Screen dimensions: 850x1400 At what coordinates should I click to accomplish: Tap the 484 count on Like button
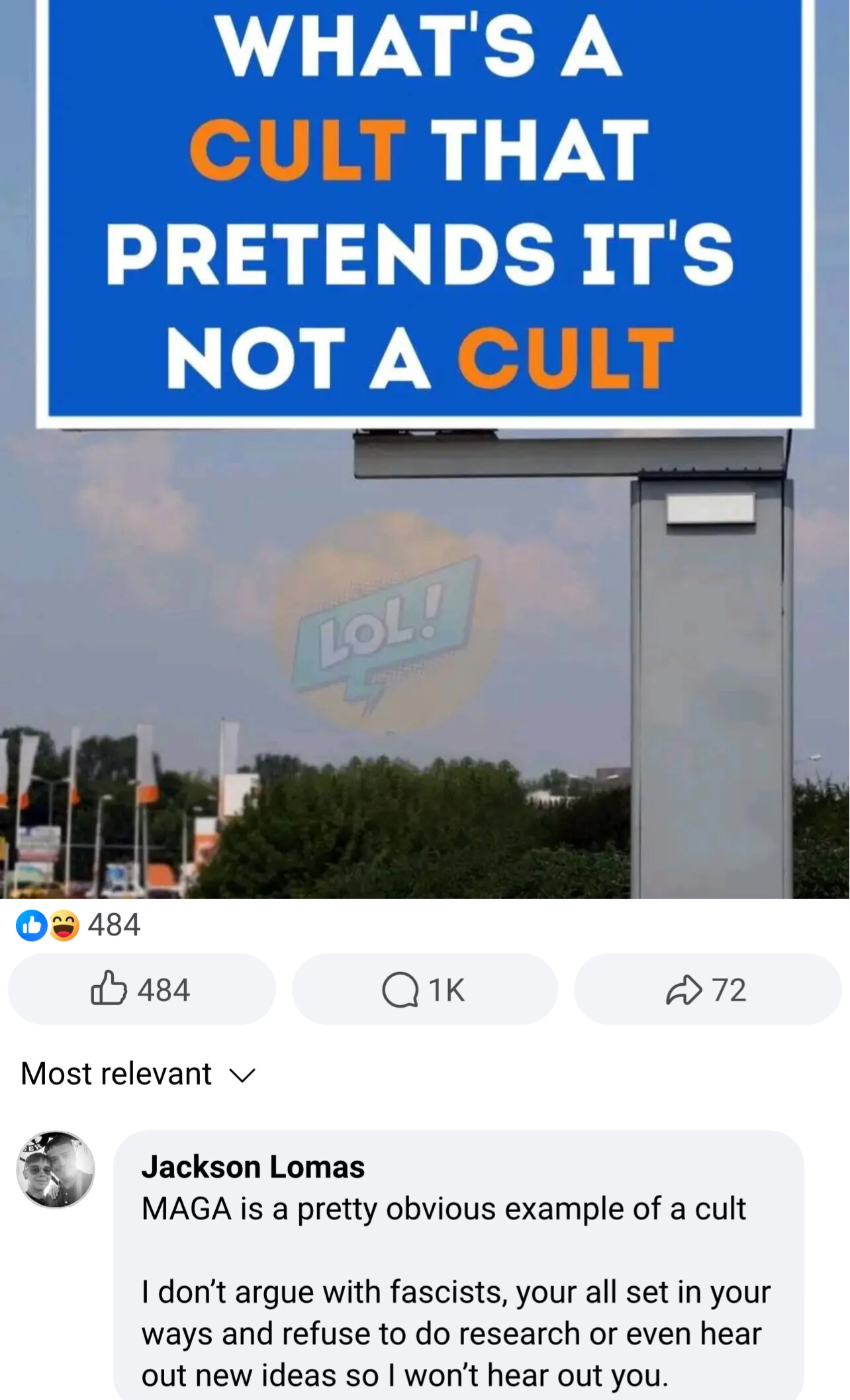point(164,990)
